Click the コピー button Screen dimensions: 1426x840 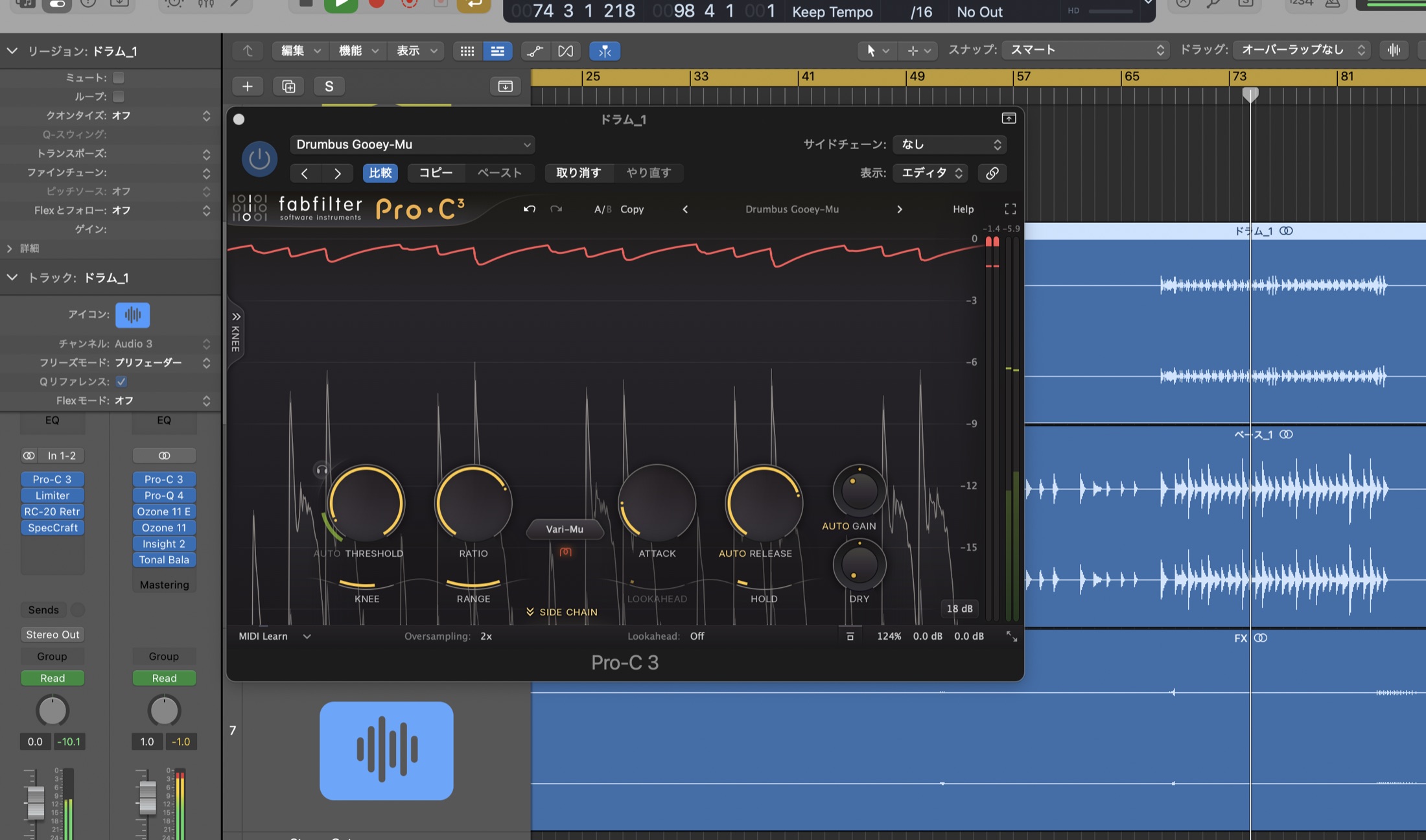pos(436,172)
